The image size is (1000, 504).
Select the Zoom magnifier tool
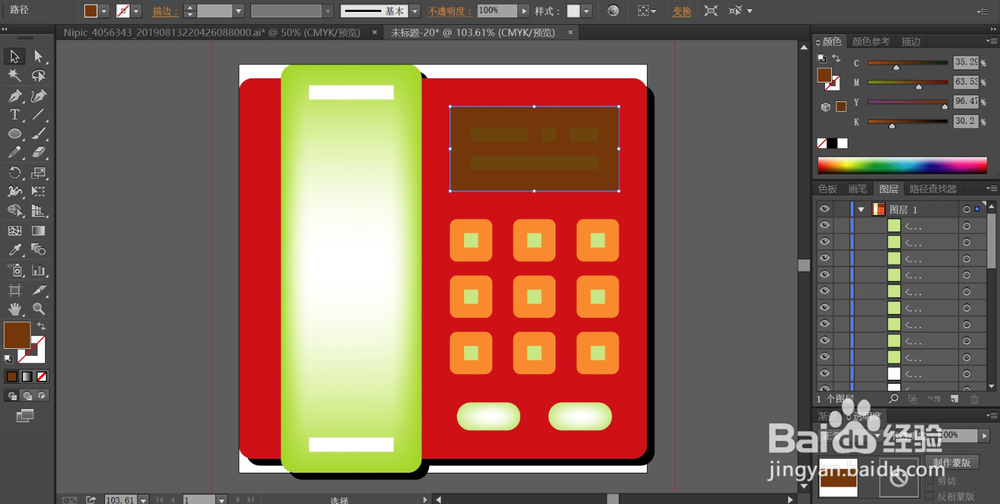(x=38, y=309)
